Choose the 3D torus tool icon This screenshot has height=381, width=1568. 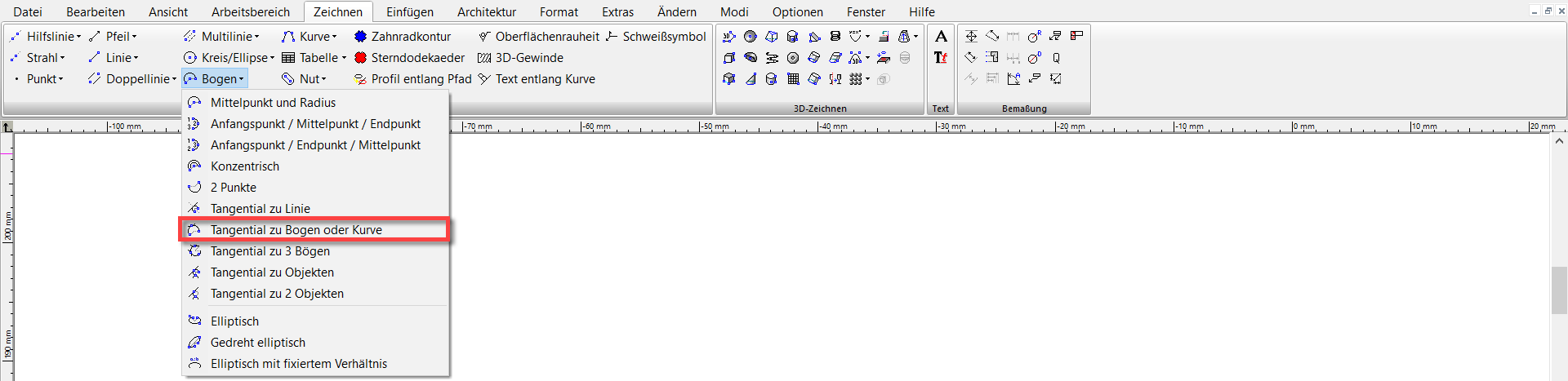point(793,57)
